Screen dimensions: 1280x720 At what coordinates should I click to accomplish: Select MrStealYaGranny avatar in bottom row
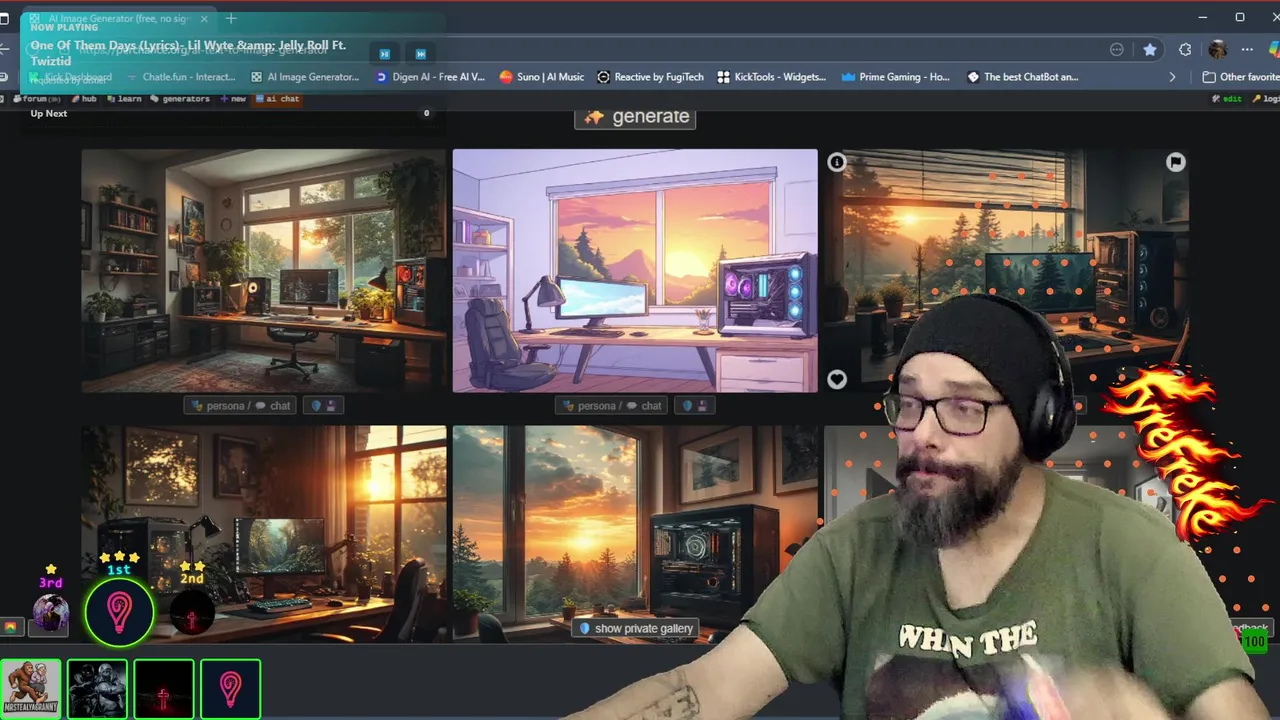click(x=31, y=689)
